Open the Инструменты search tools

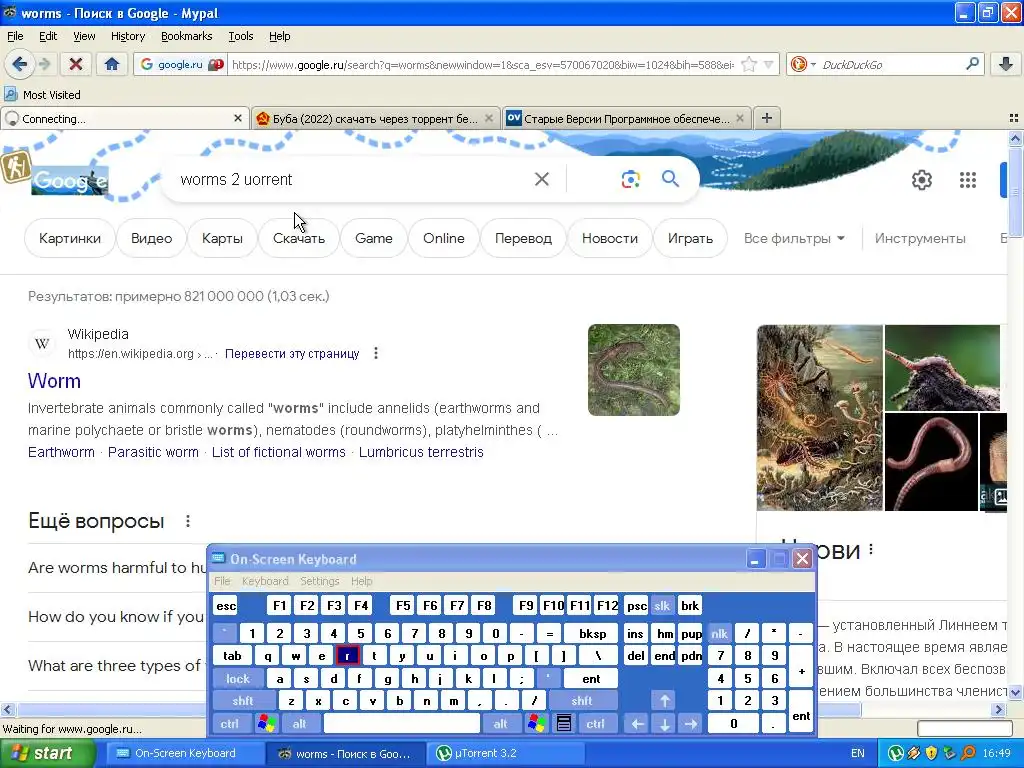coord(920,238)
